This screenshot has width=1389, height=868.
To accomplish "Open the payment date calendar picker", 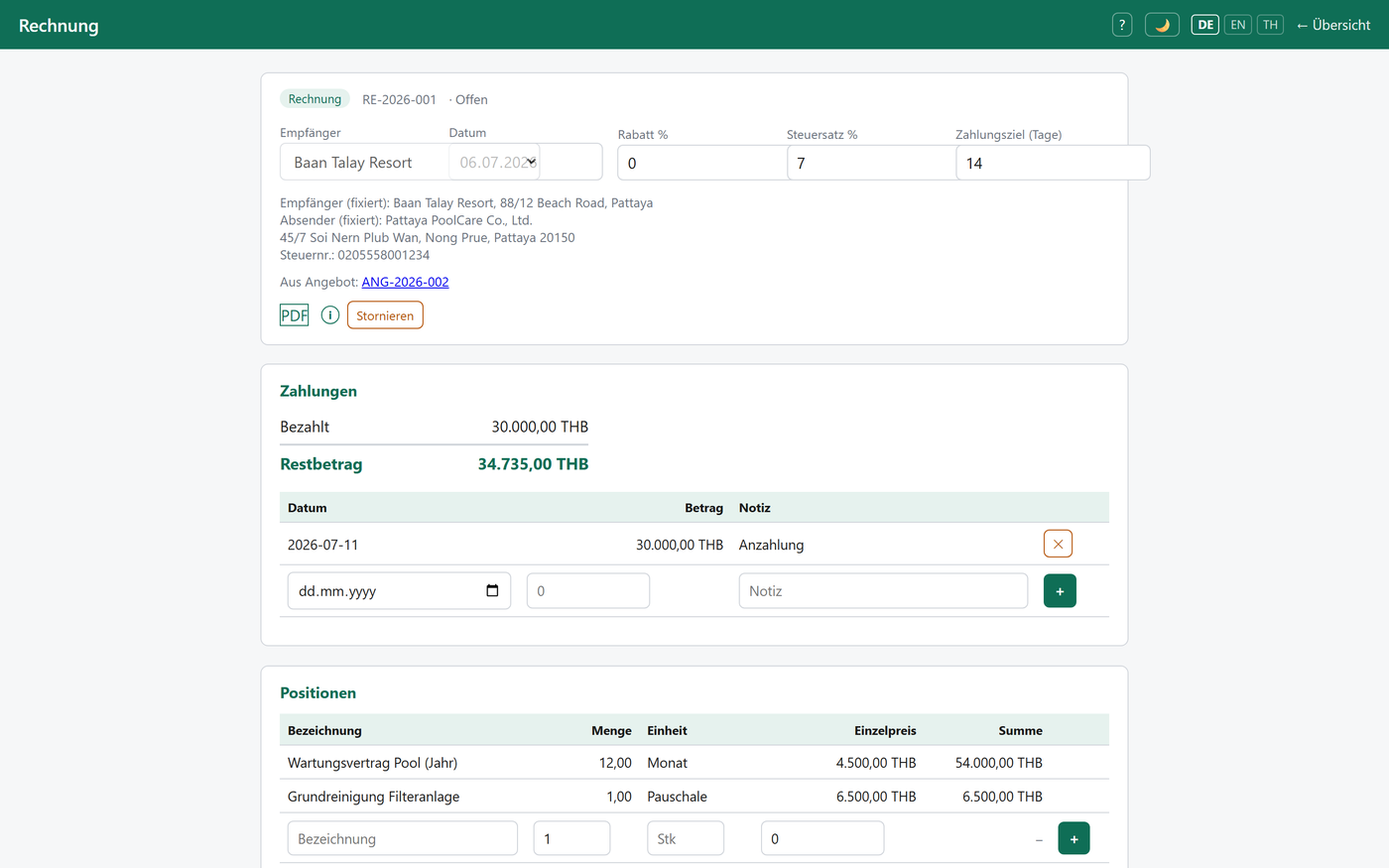I will click(492, 590).
